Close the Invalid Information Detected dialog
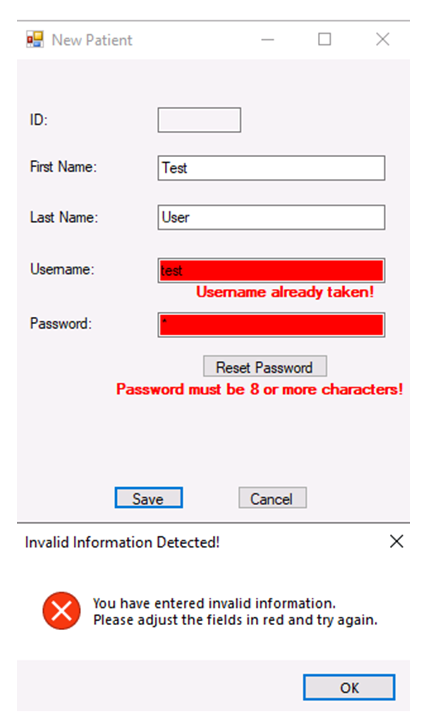The width and height of the screenshot is (426, 727). point(396,541)
